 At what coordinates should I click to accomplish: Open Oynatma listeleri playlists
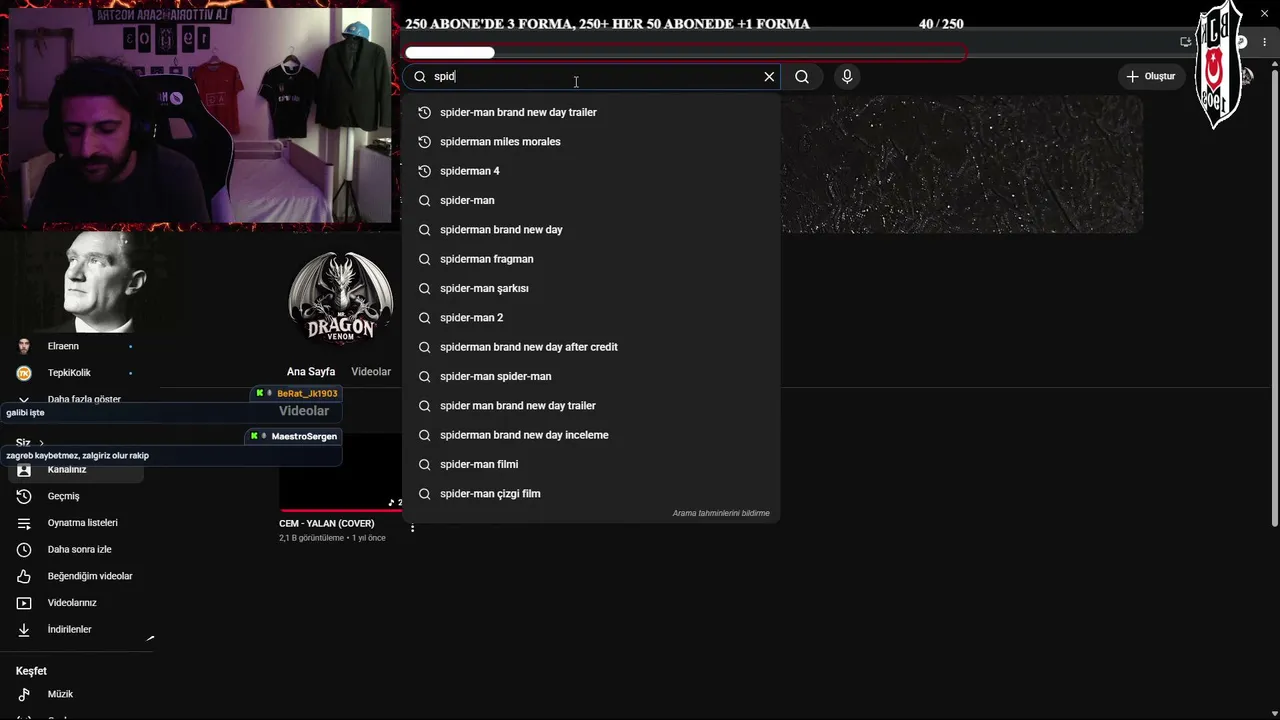[76, 523]
